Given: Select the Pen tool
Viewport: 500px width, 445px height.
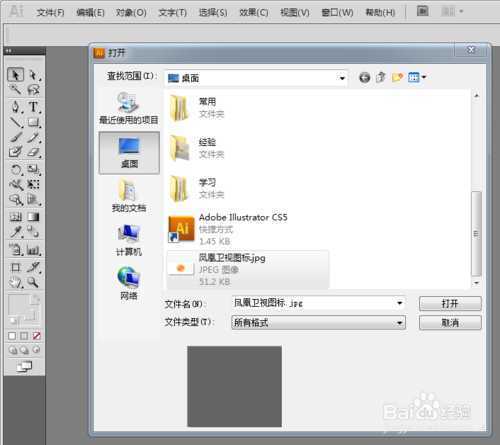Looking at the screenshot, I should 16,107.
